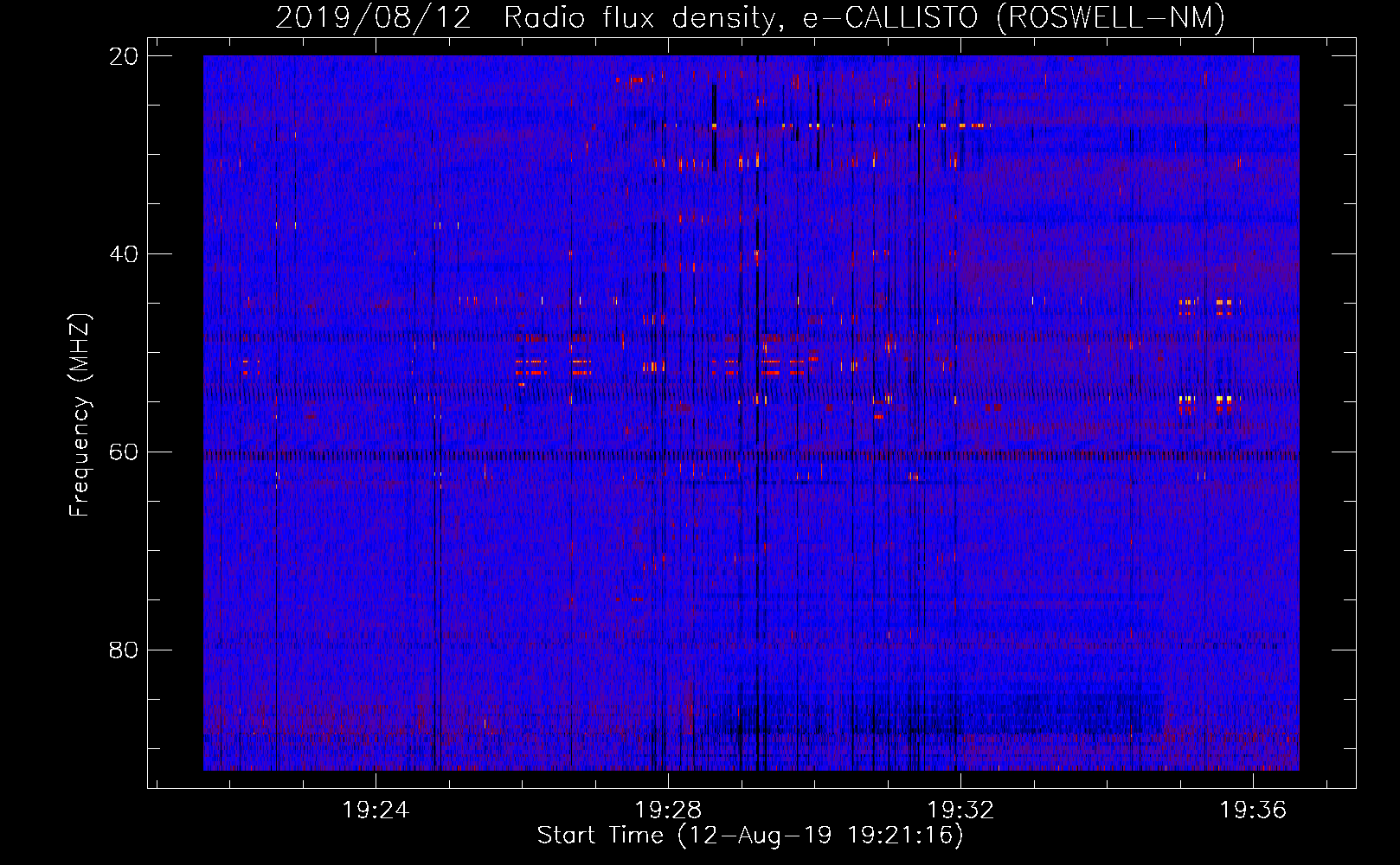Click the 19:32 time tick label
The width and height of the screenshot is (1400, 865).
click(960, 810)
